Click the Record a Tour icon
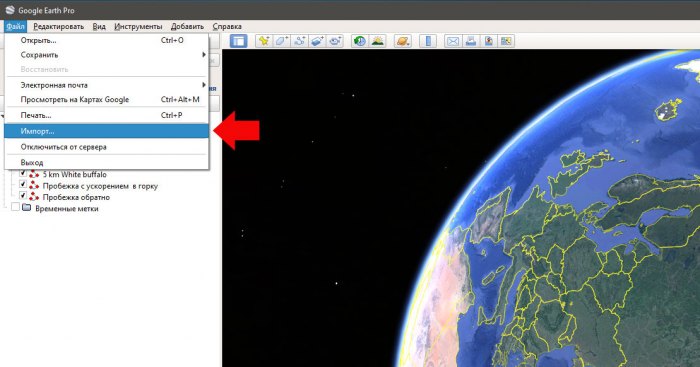 (335, 41)
